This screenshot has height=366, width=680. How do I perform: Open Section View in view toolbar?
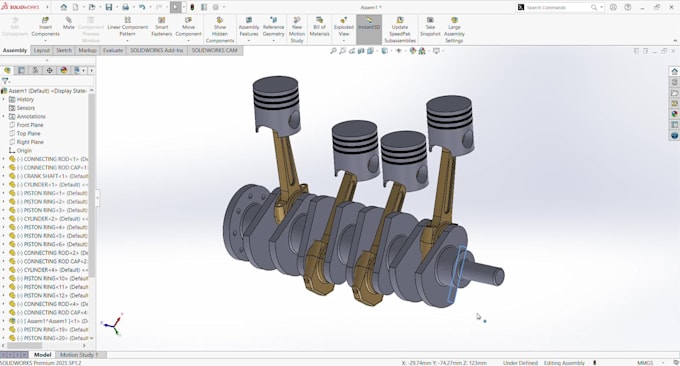361,51
